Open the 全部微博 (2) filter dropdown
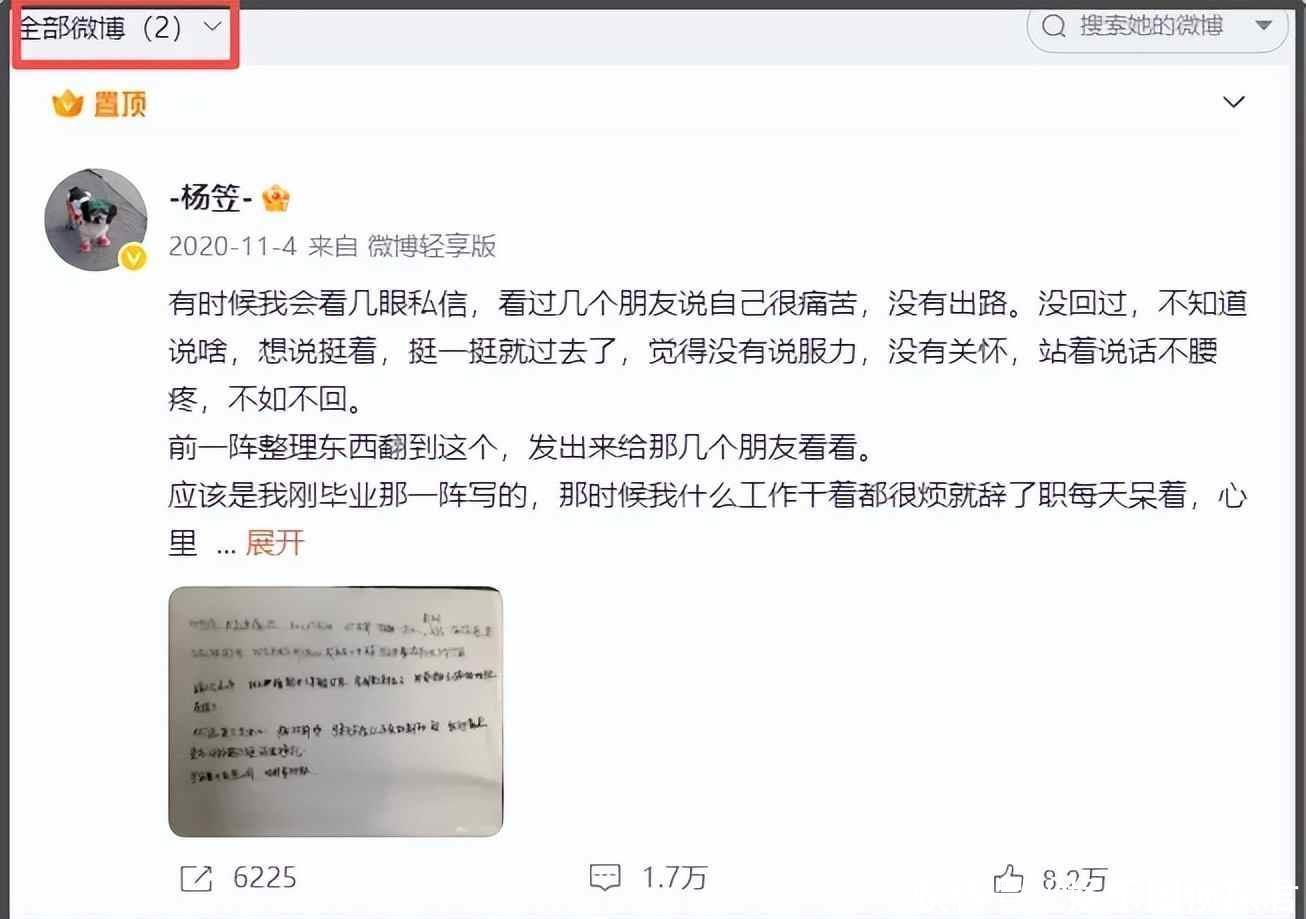The width and height of the screenshot is (1306, 919). click(120, 28)
